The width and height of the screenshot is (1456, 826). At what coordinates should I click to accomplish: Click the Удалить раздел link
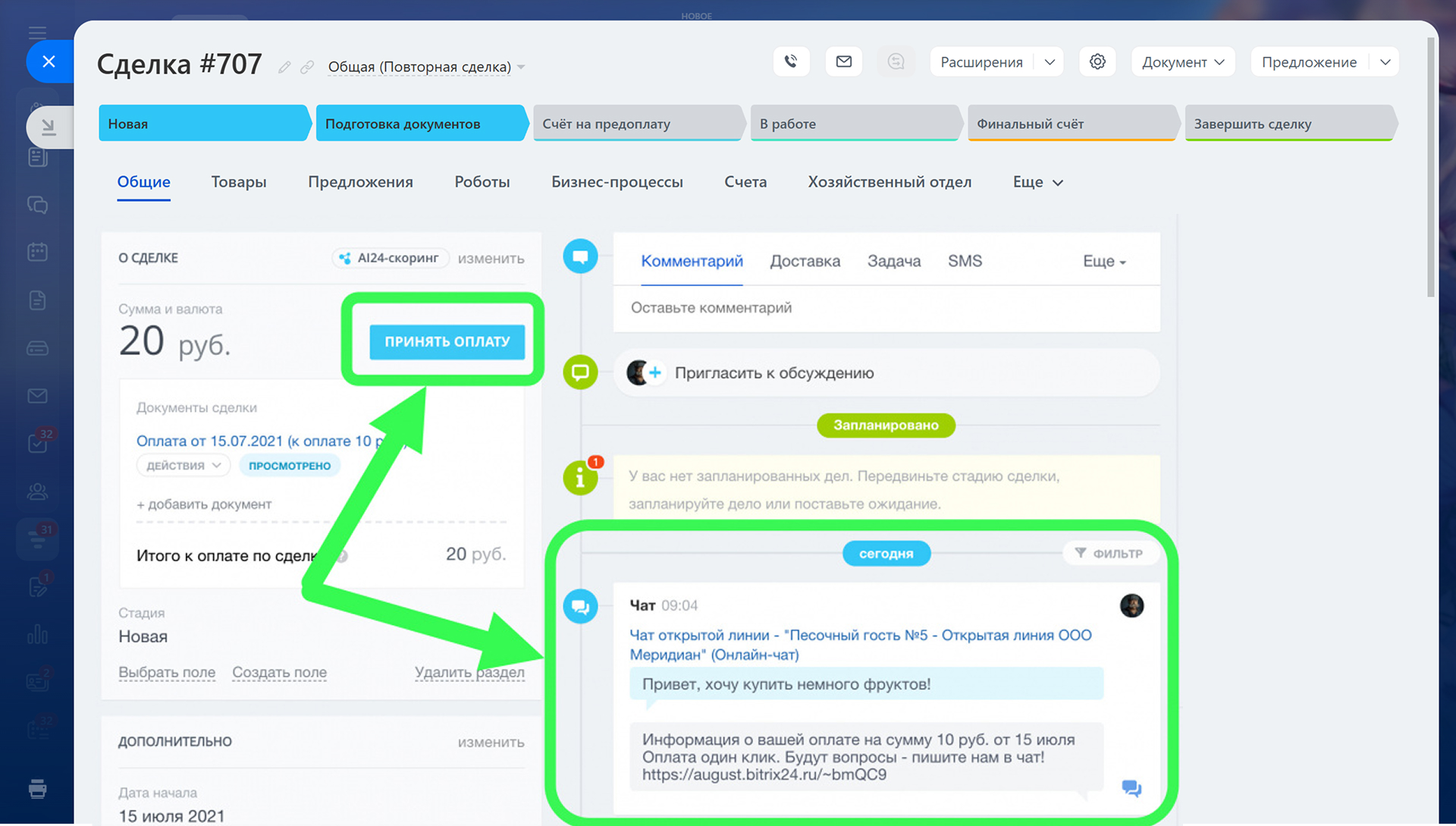point(469,673)
